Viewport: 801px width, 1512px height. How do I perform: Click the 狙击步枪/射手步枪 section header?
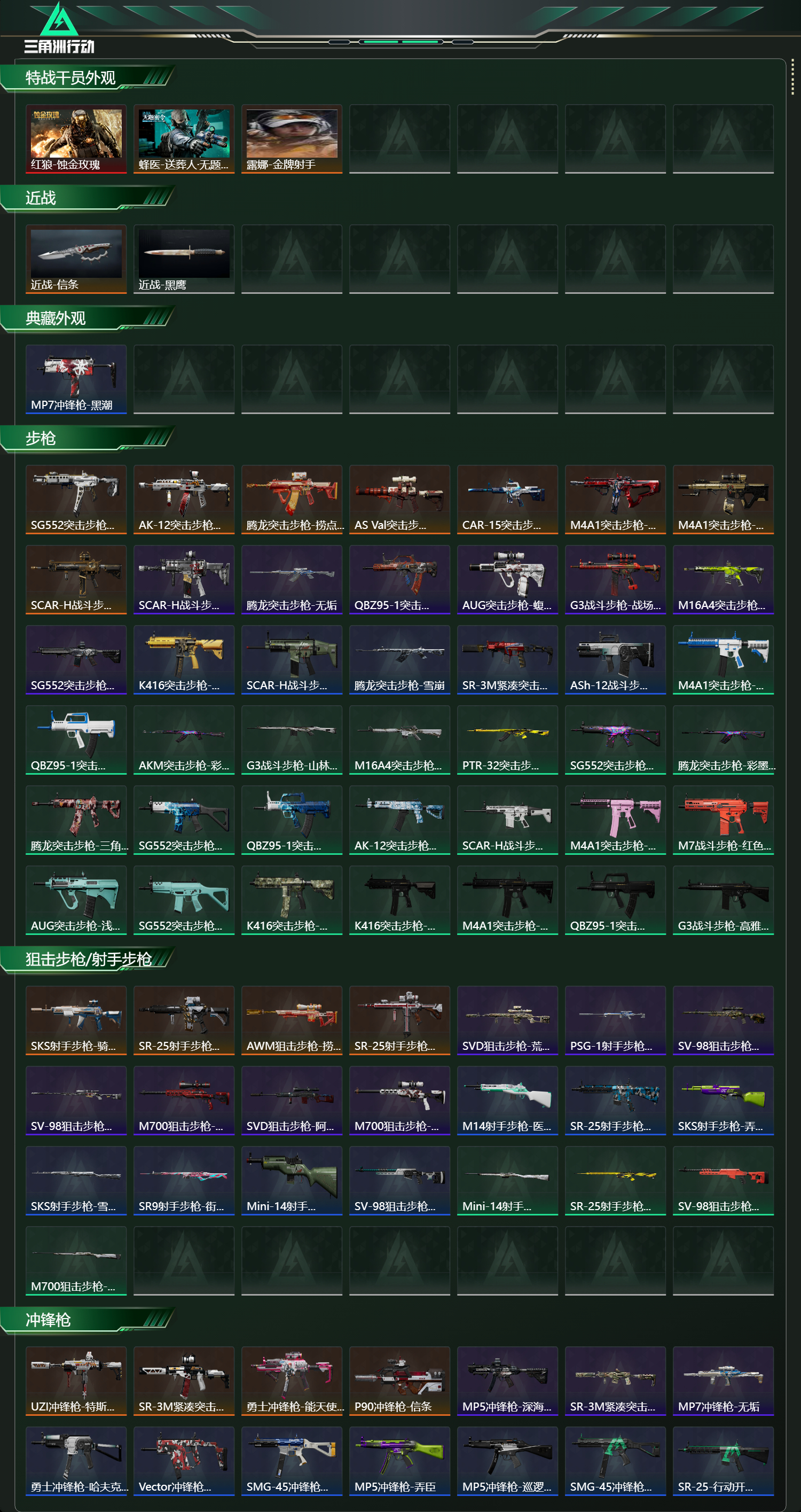[88, 960]
